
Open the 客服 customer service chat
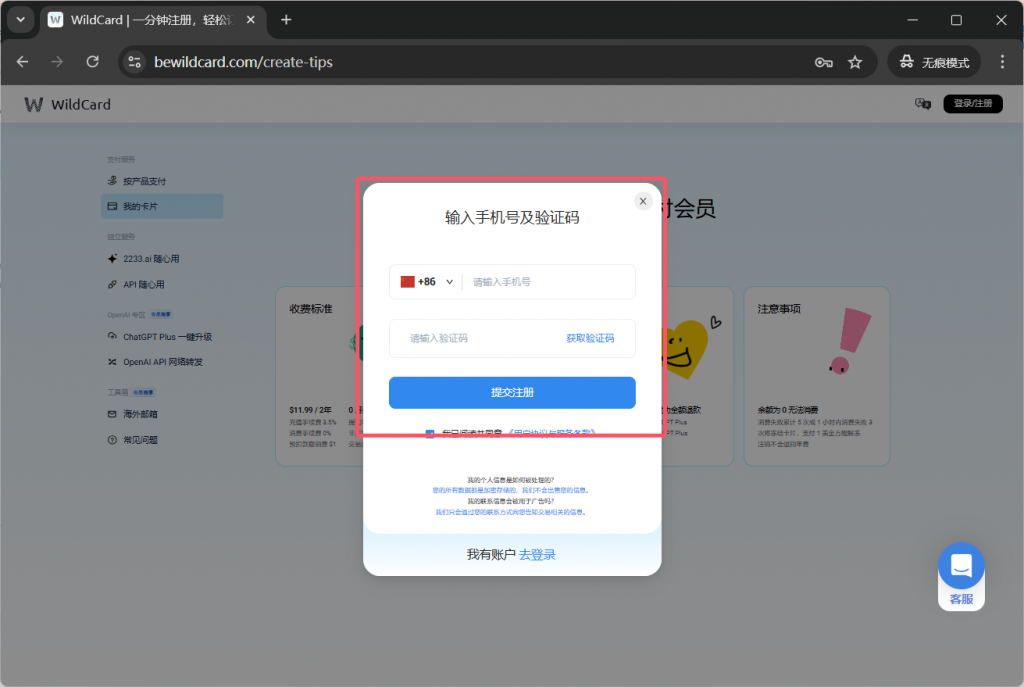[961, 577]
